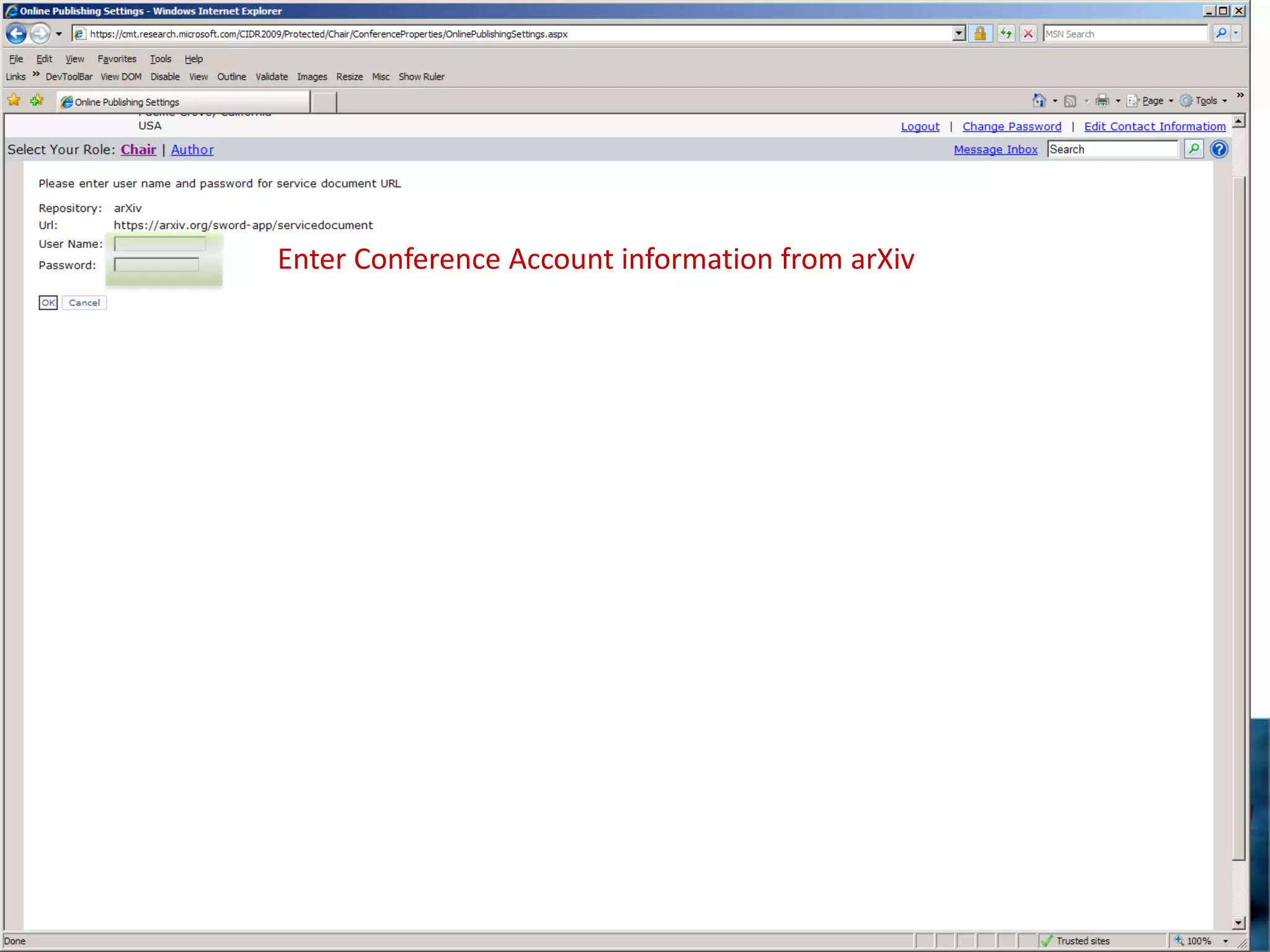Click the Refresh page icon
1270x952 pixels.
(x=1006, y=33)
